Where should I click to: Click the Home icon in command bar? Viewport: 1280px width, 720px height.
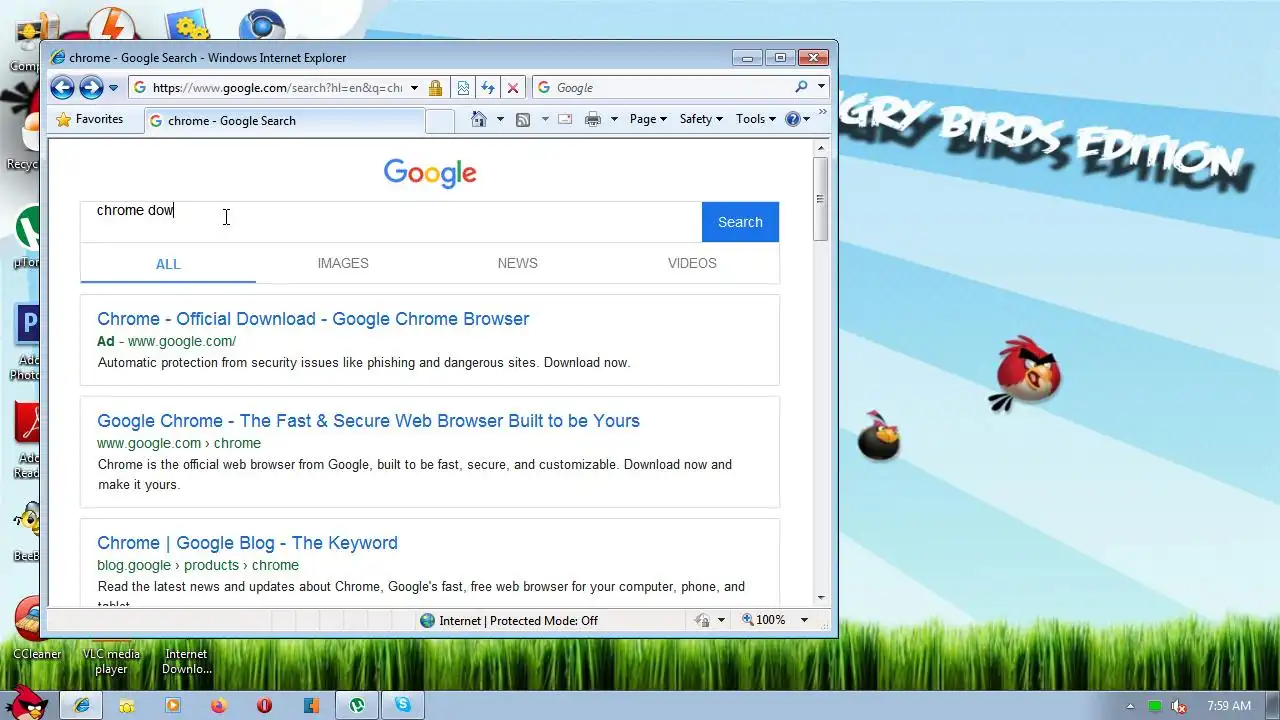tap(479, 119)
